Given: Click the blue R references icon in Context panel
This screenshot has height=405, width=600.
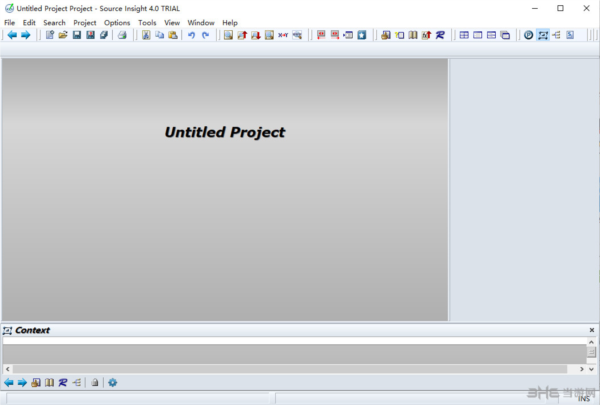Looking at the screenshot, I should (63, 382).
